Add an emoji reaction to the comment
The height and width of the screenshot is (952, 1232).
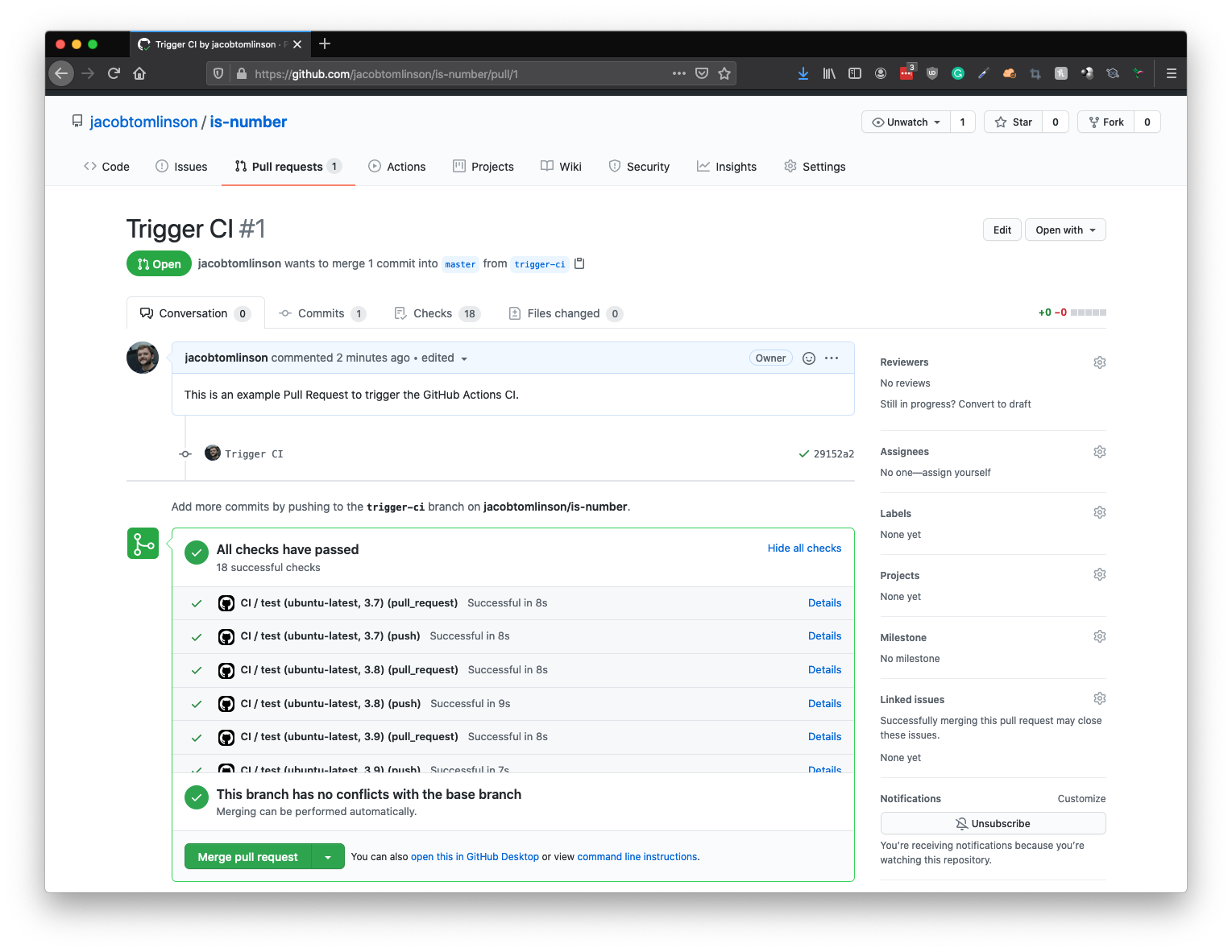click(808, 358)
